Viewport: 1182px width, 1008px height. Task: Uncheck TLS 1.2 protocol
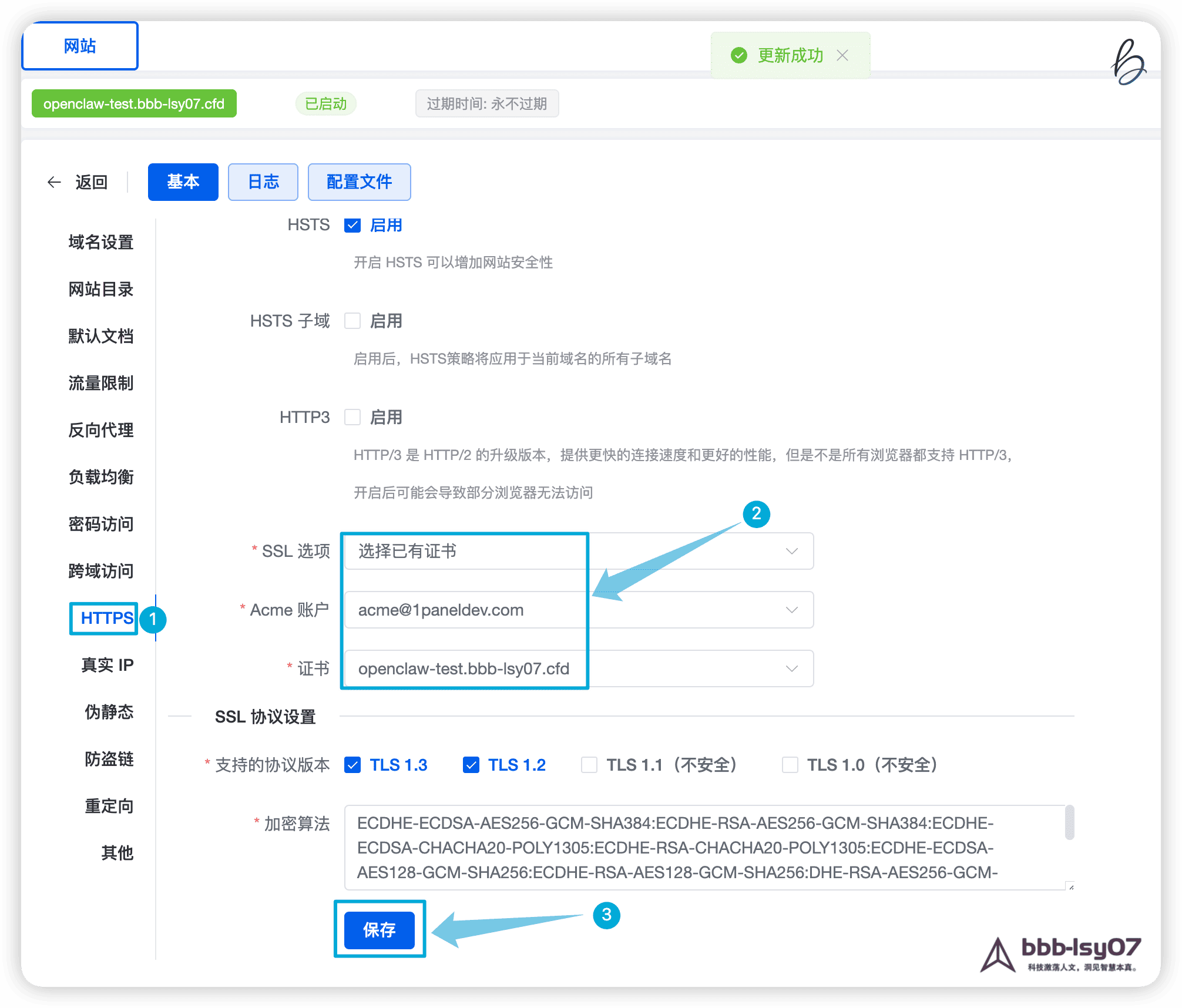click(471, 765)
